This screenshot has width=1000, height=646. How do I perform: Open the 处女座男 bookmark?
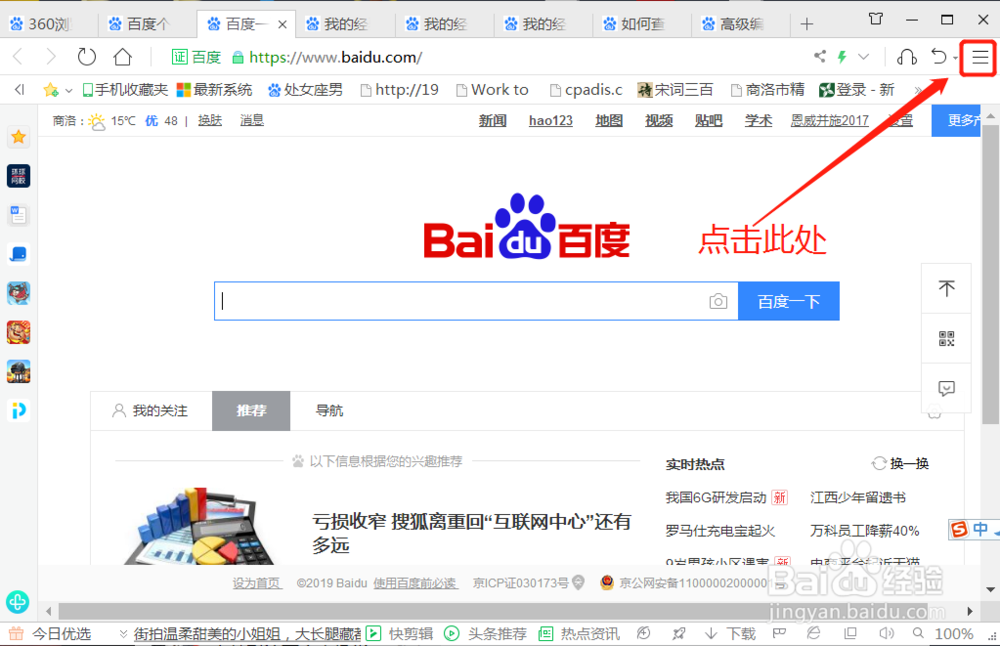pyautogui.click(x=305, y=90)
